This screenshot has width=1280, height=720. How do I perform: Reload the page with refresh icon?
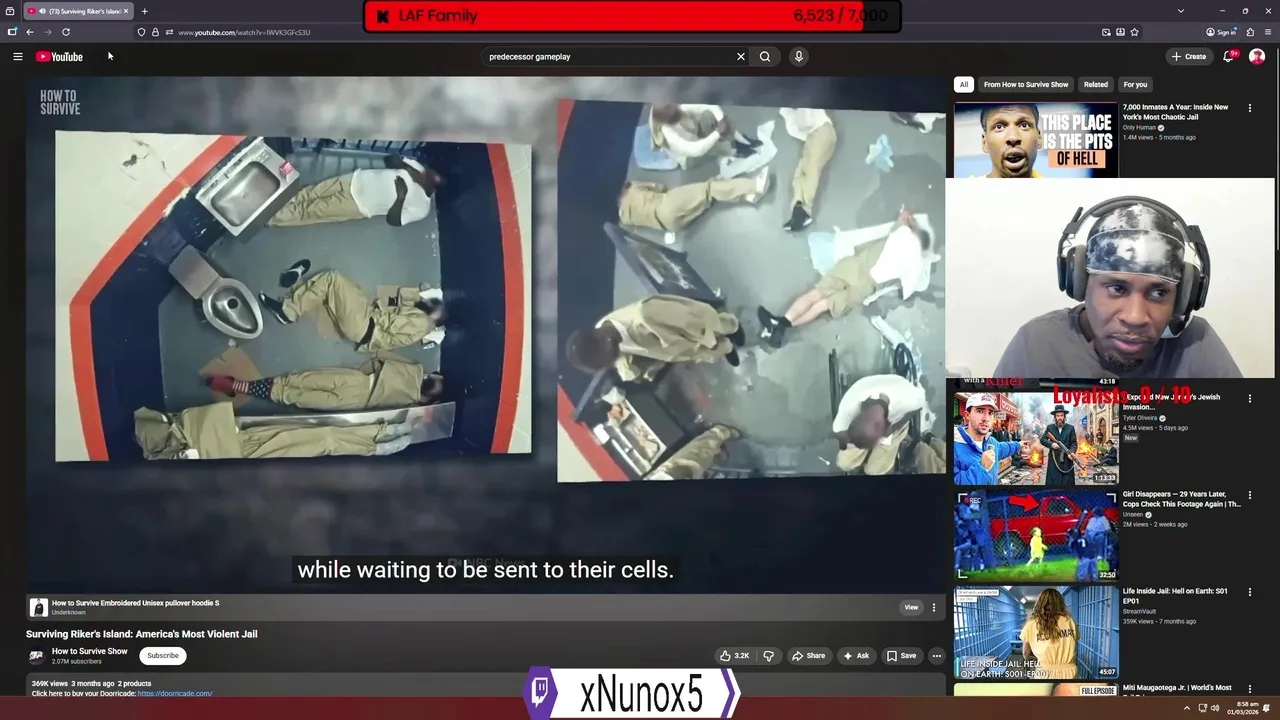[x=66, y=32]
